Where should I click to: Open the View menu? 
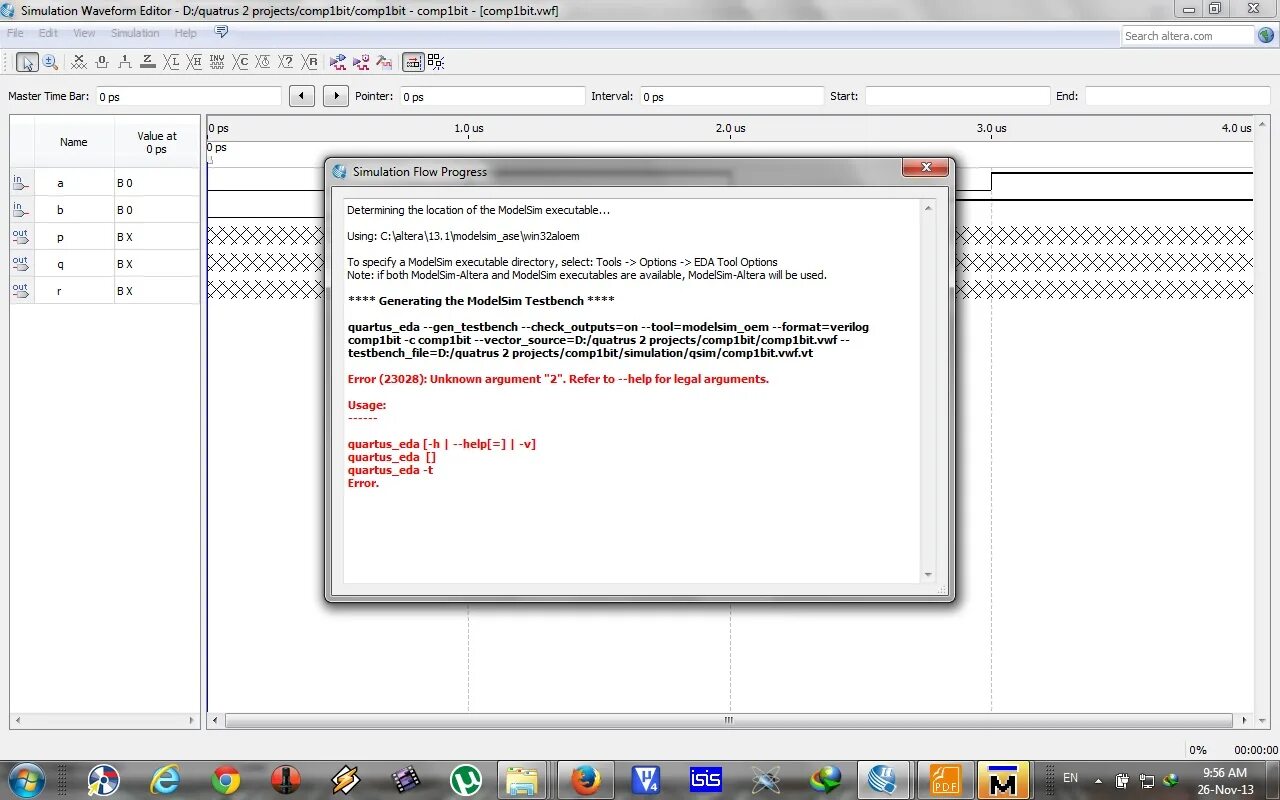pos(84,33)
